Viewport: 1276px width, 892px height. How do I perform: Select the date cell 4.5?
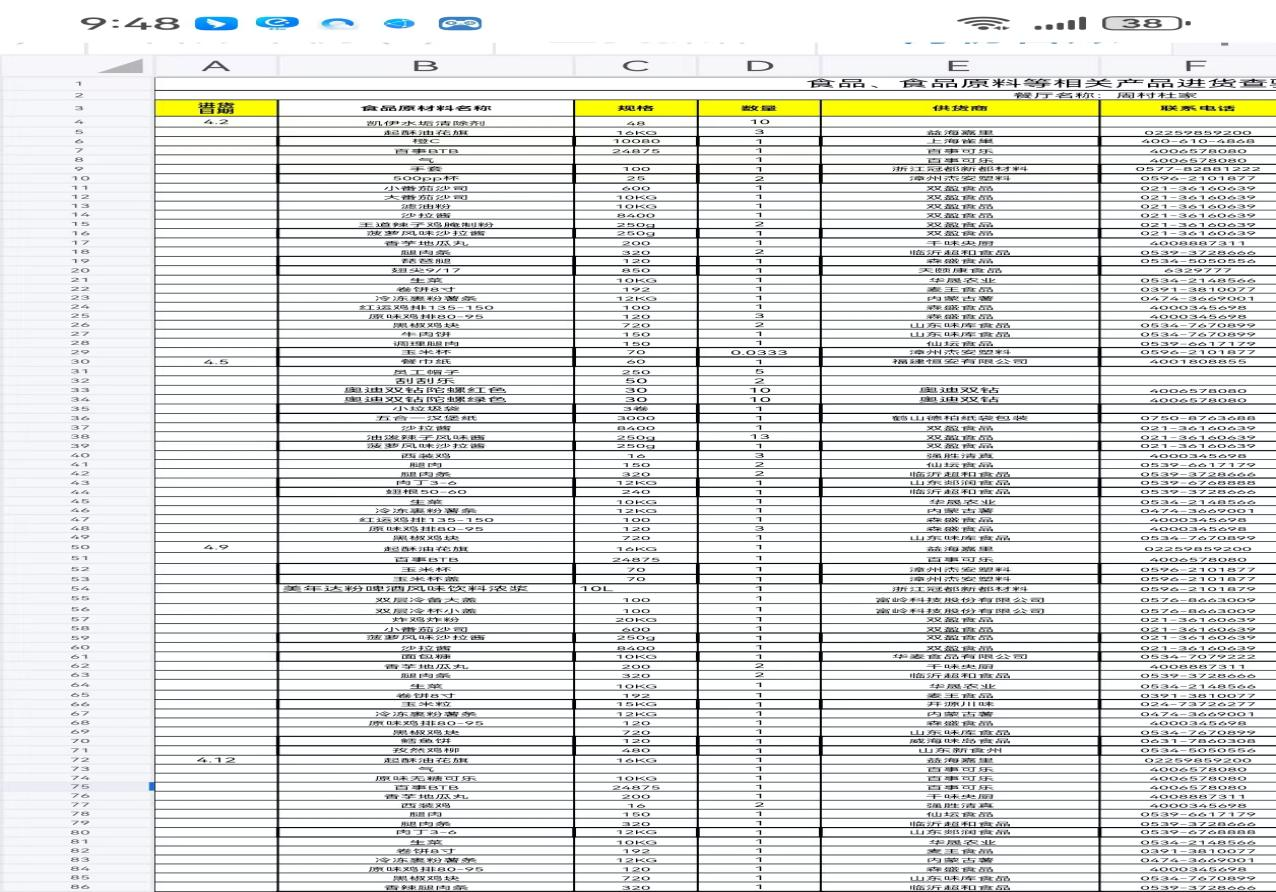point(216,361)
